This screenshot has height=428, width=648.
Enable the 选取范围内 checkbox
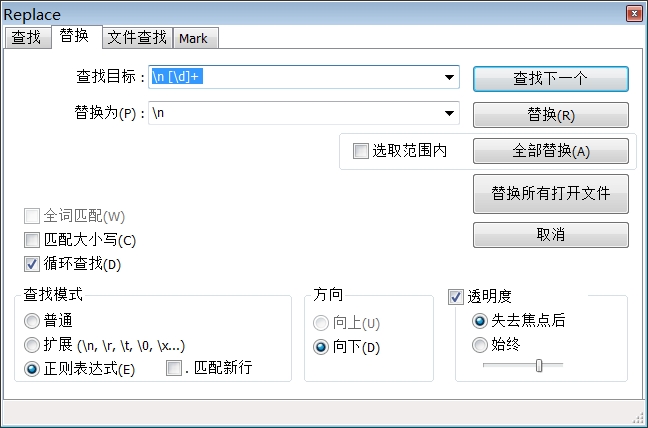tap(360, 151)
